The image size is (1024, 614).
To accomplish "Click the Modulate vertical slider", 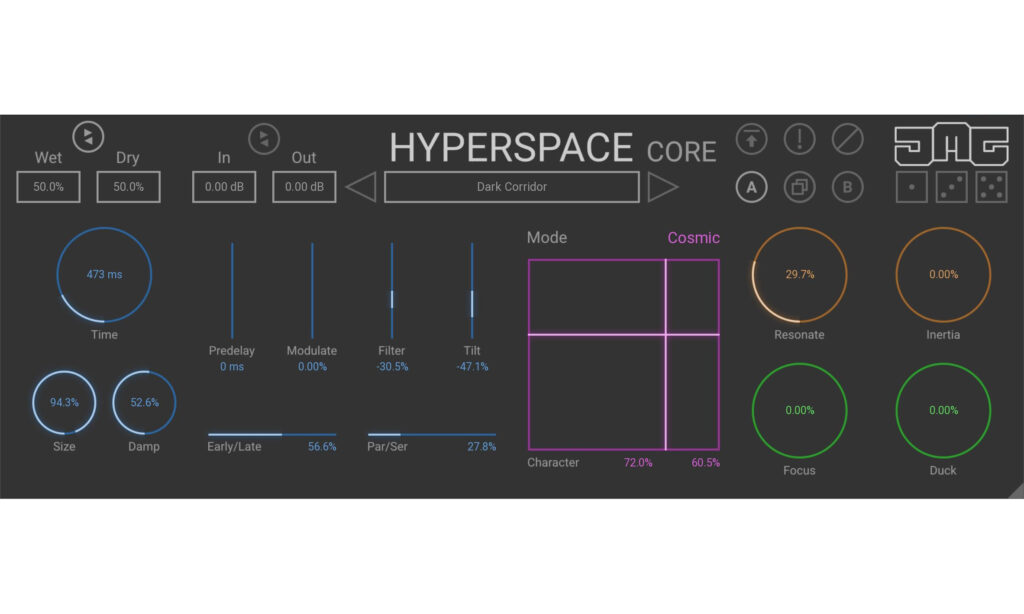I will [312, 291].
